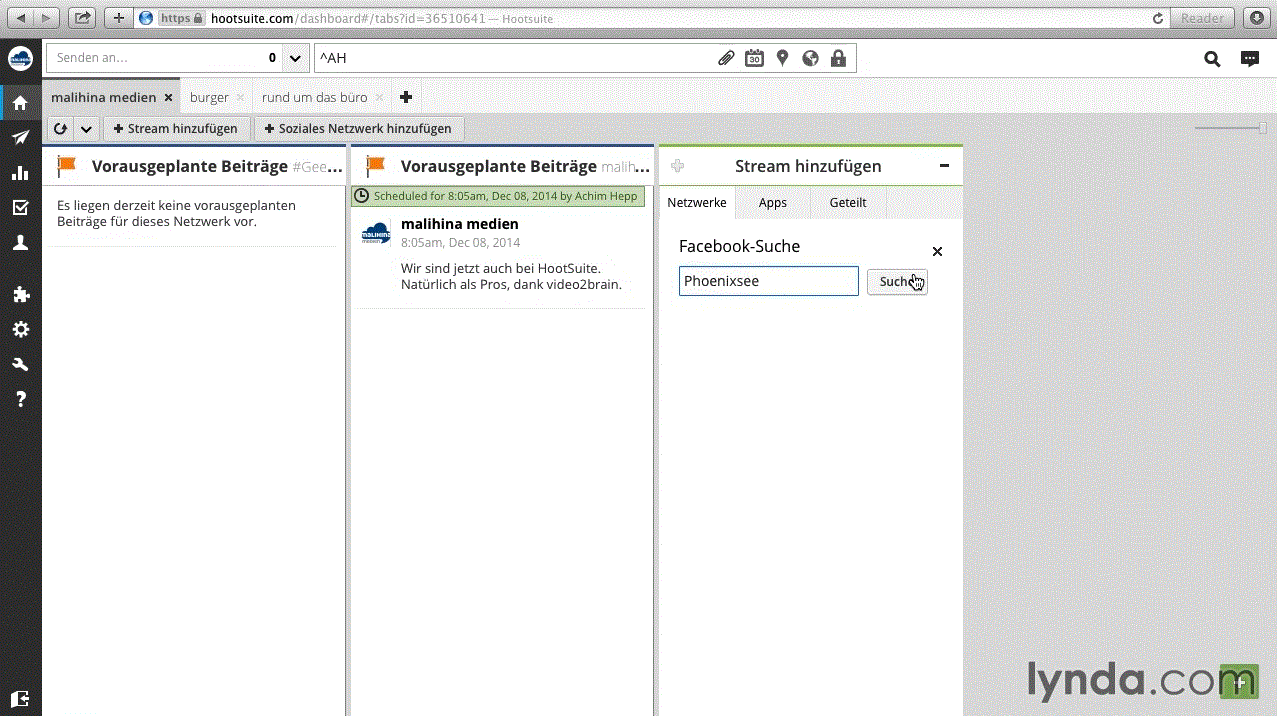Click the 8:05am, Dec 08, 2014 timestamp
Screen dimensions: 1277x716
tap(460, 243)
